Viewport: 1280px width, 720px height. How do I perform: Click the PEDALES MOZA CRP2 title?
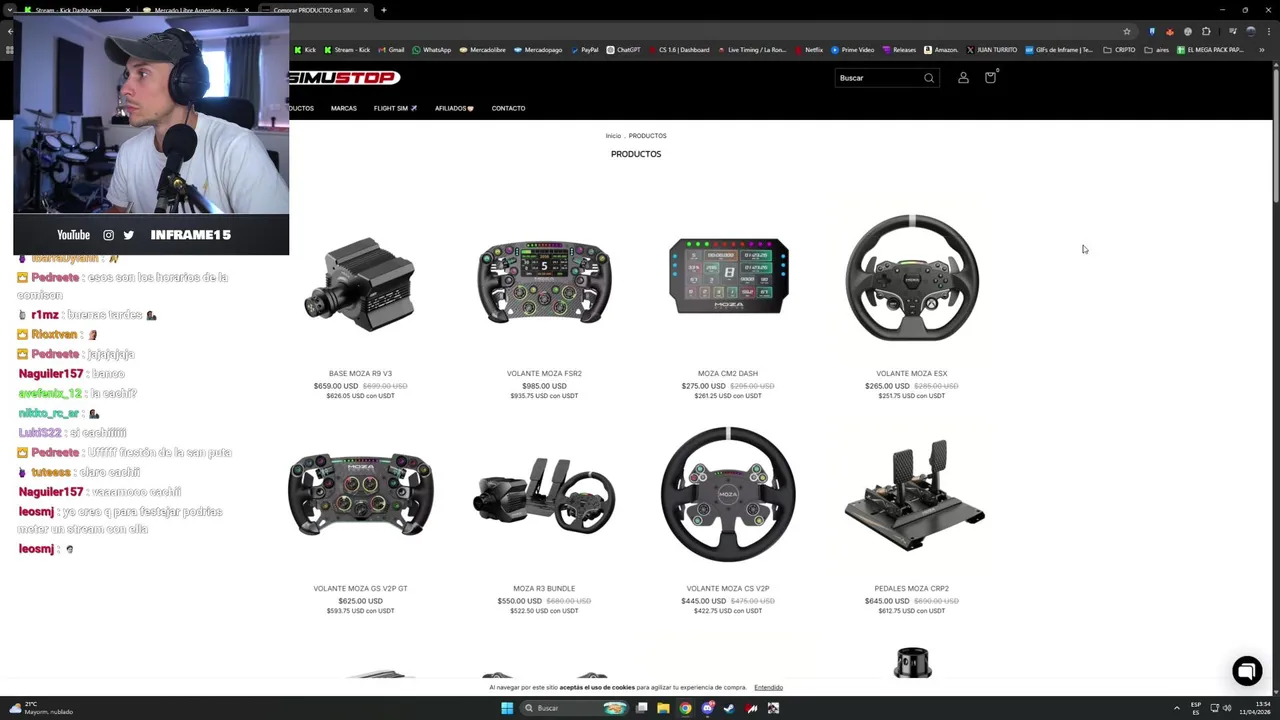(912, 589)
